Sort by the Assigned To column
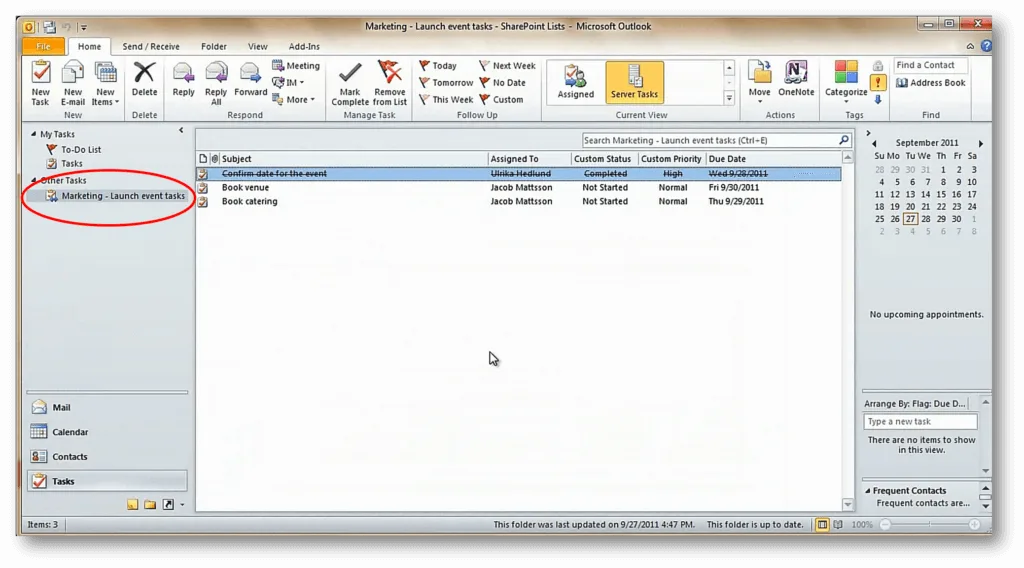Image resolution: width=1024 pixels, height=568 pixels. tap(529, 159)
